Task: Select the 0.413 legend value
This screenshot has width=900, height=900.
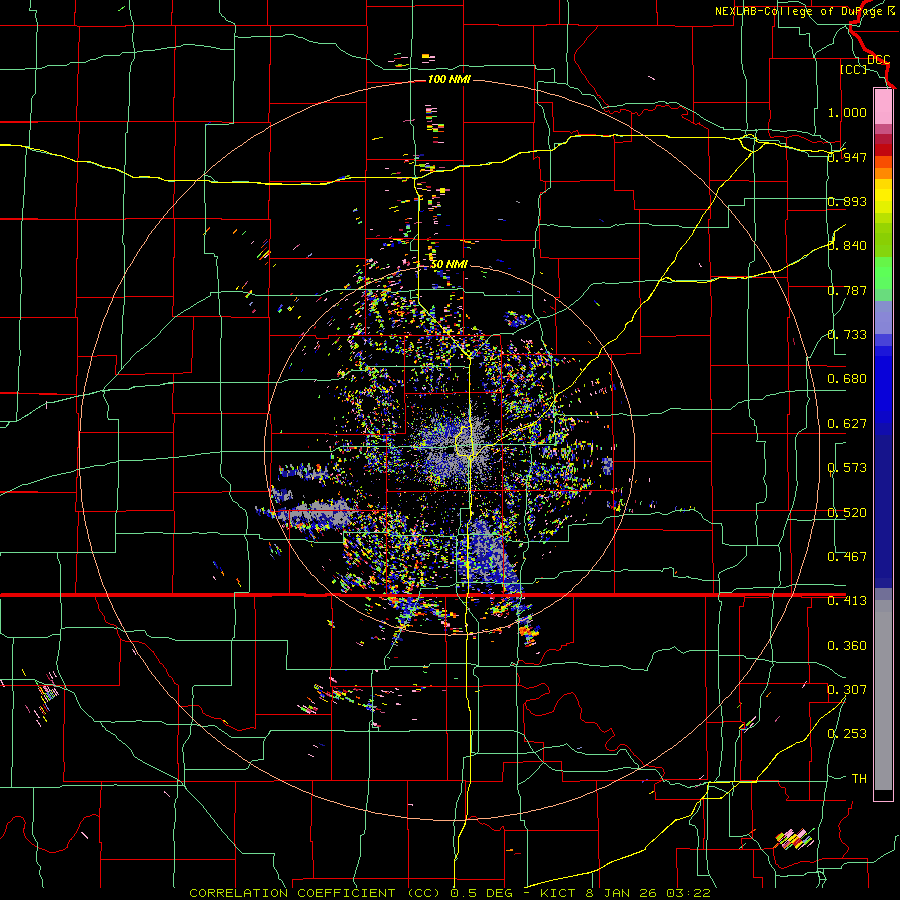Action: point(847,601)
